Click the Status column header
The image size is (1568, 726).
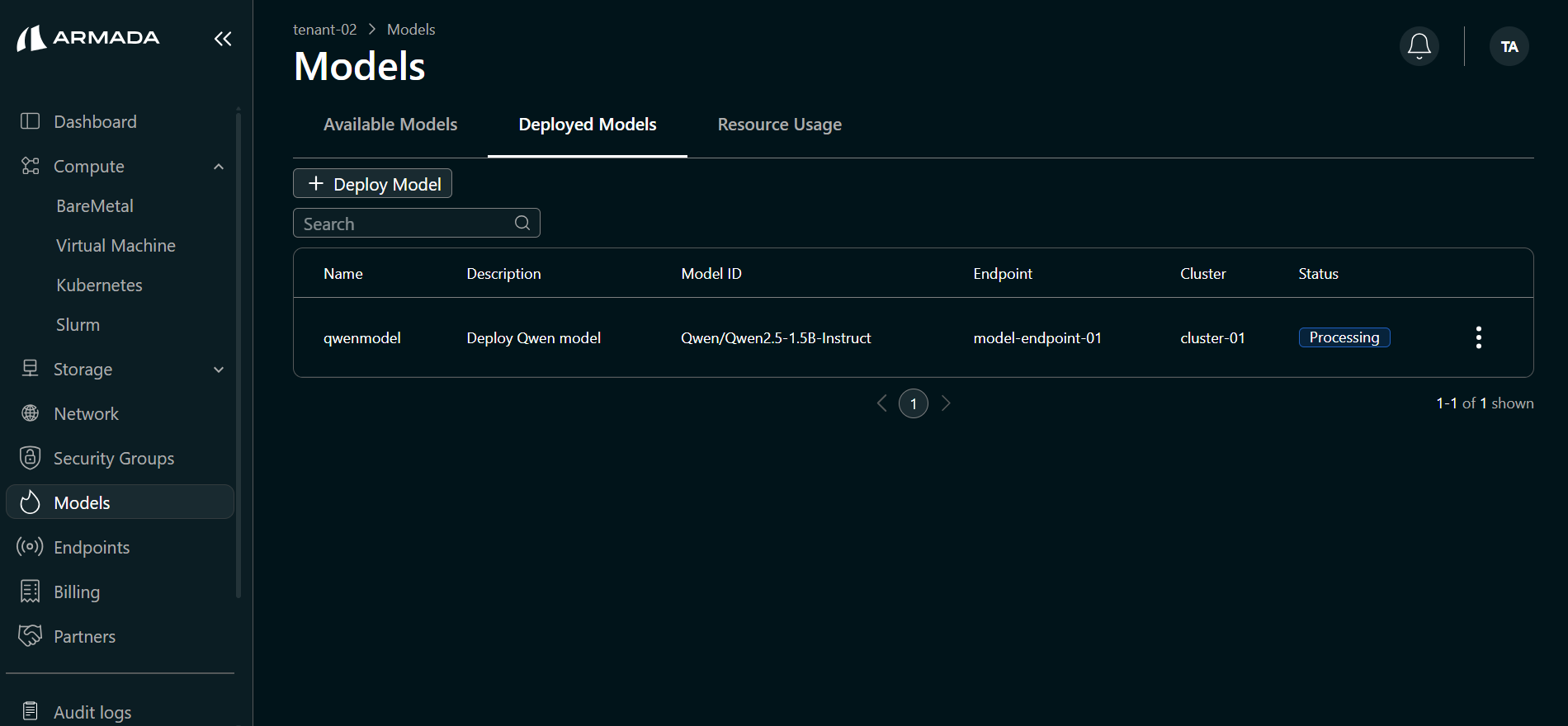click(x=1319, y=274)
